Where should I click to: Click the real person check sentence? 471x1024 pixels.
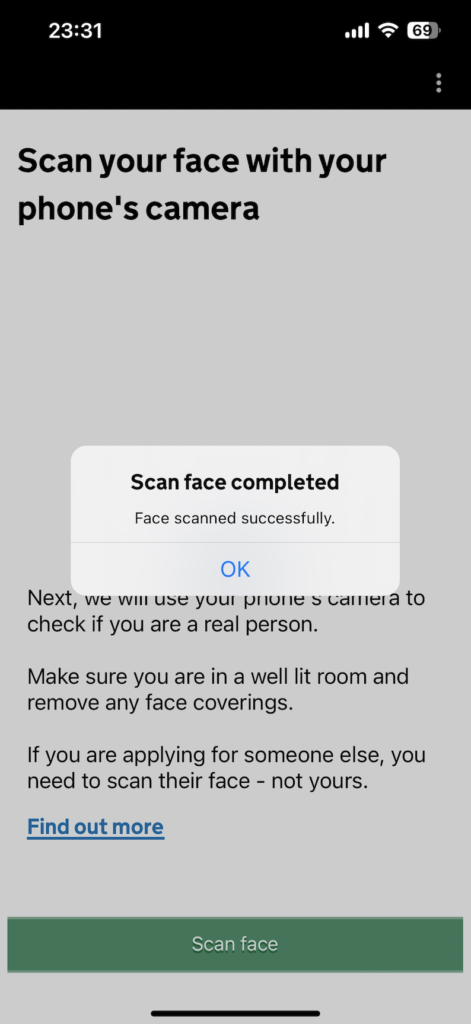click(226, 611)
